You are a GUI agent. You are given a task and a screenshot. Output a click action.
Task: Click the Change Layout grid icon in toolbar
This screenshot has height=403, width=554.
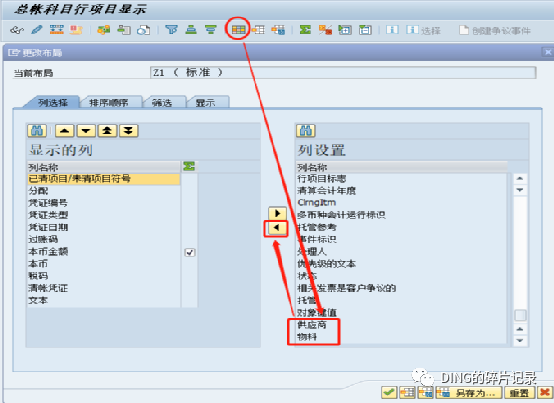[x=238, y=30]
